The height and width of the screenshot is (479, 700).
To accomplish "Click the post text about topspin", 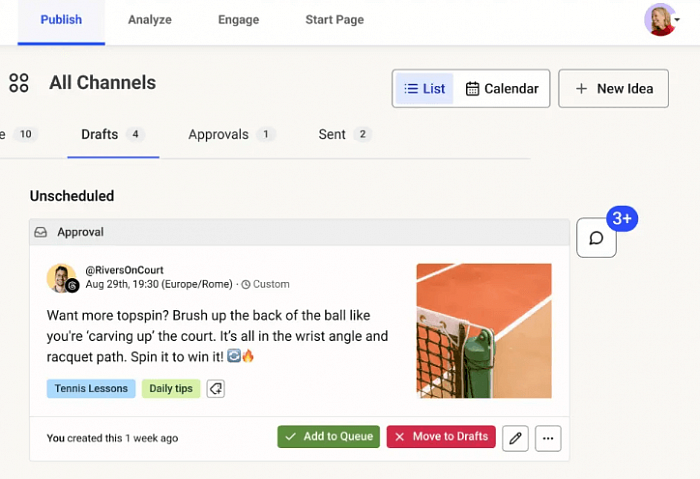I will tap(217, 336).
